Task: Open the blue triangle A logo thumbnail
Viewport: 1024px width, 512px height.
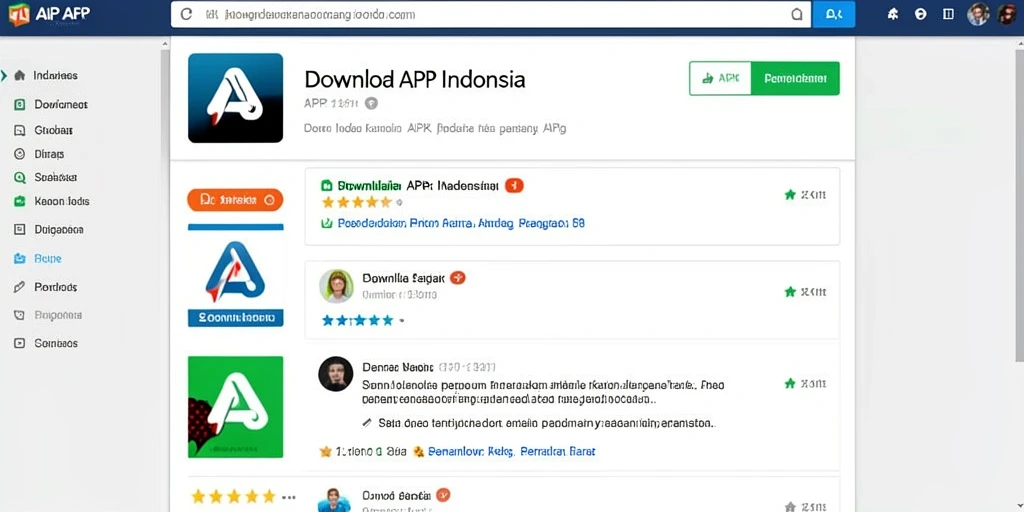Action: pos(236,270)
